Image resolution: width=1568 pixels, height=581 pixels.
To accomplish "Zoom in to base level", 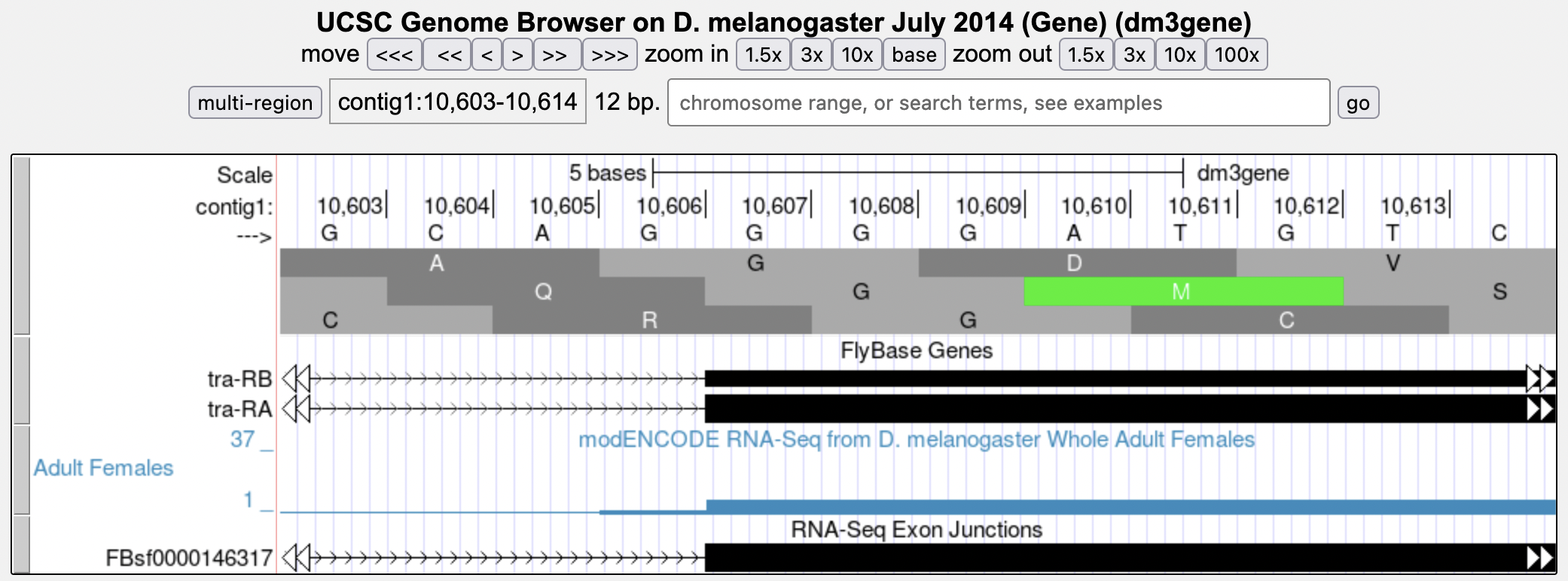I will pyautogui.click(x=914, y=55).
